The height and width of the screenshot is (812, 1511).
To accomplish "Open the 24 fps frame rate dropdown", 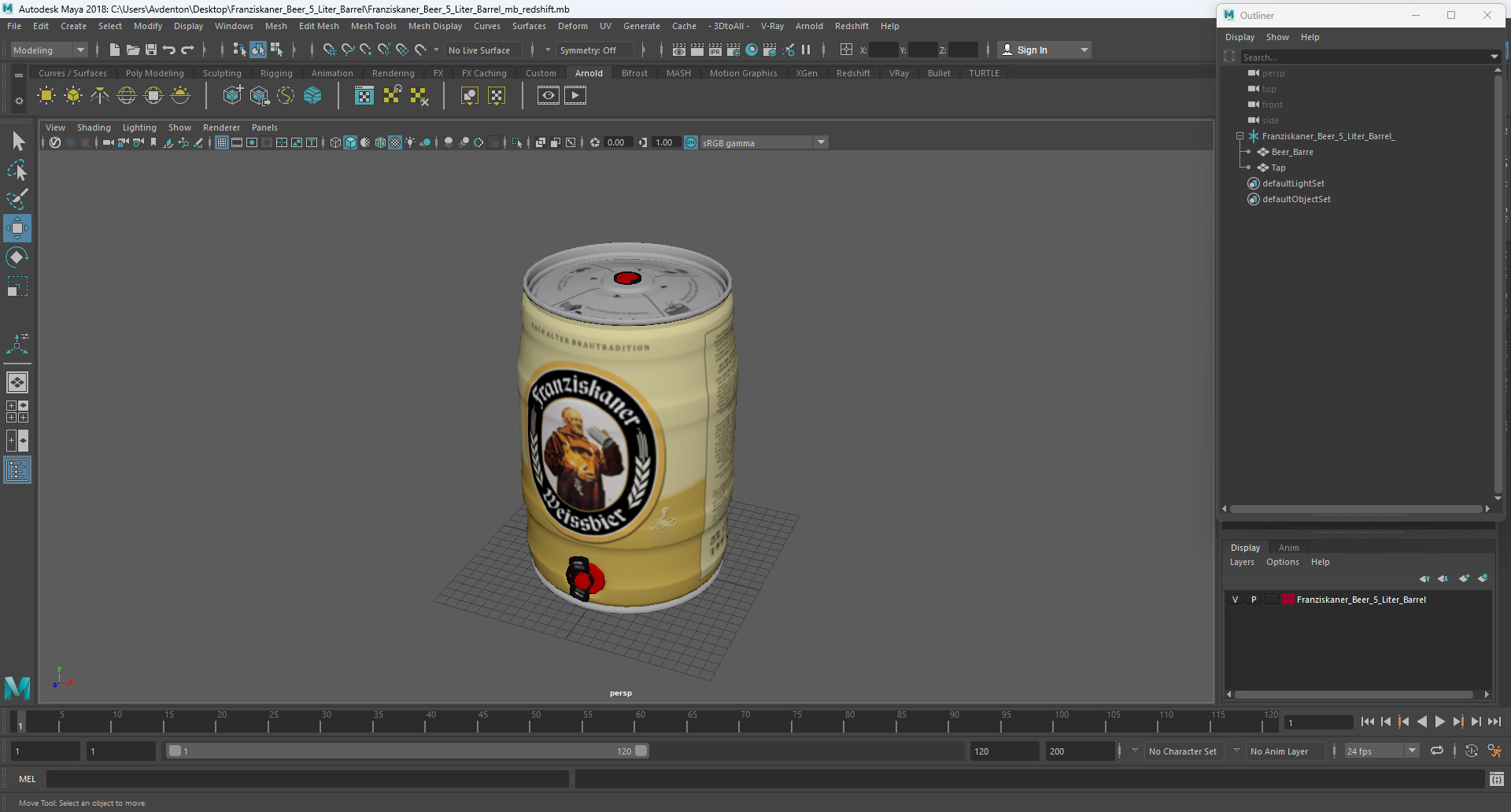I will 1413,751.
